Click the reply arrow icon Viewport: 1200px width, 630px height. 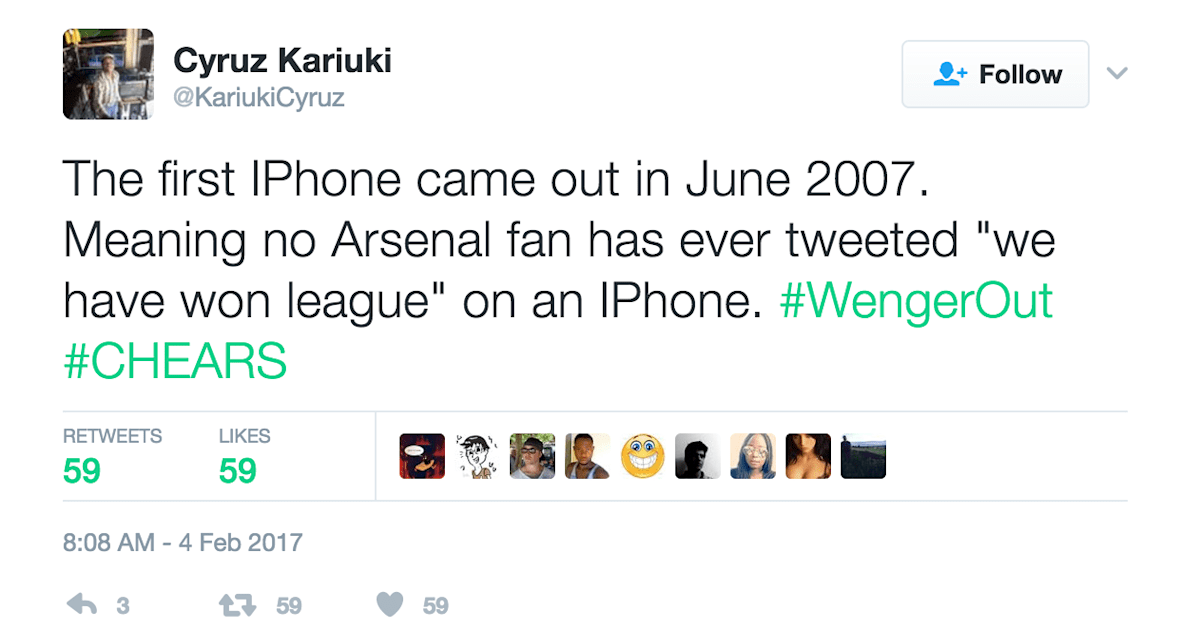coord(80,605)
